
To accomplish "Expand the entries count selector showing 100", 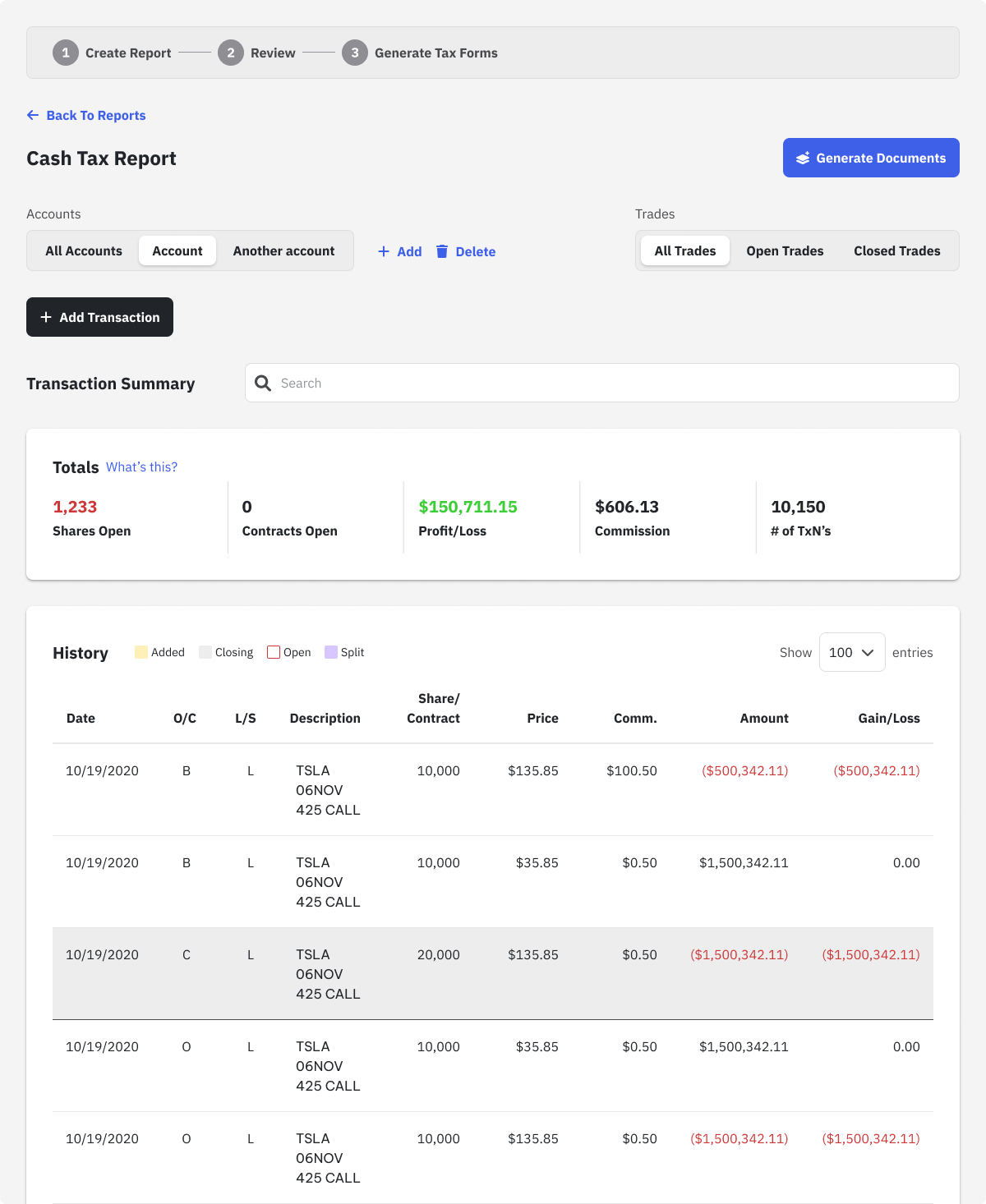I will point(851,652).
